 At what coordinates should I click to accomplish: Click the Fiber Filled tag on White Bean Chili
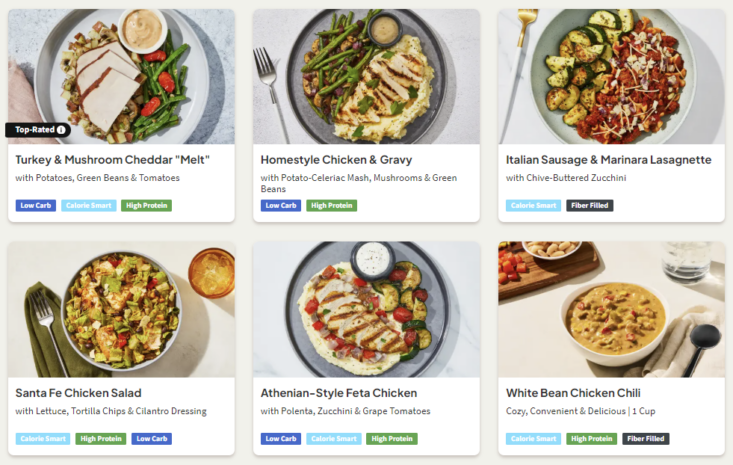click(x=645, y=439)
